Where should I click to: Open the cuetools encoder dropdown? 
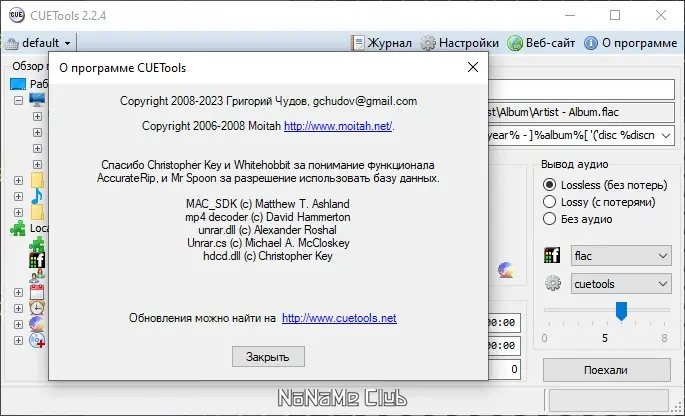tap(621, 284)
